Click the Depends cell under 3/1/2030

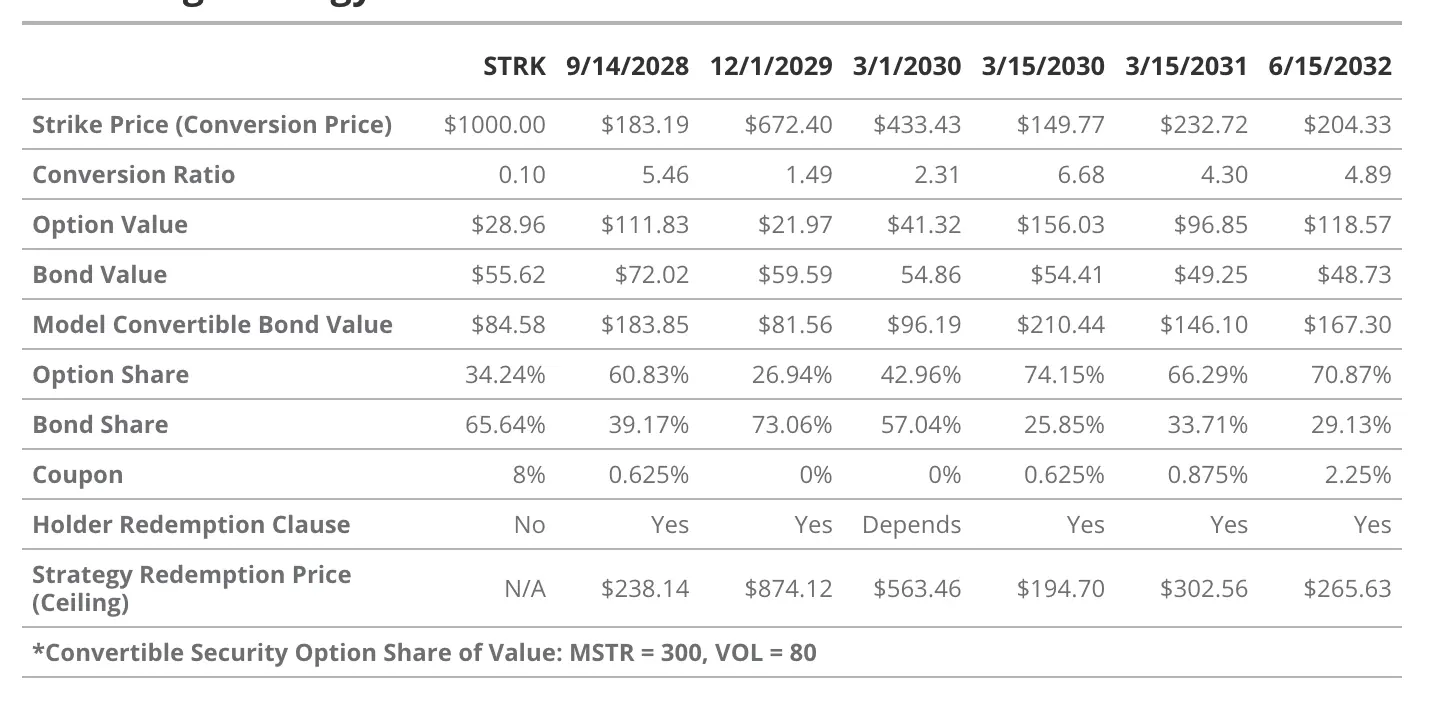click(911, 525)
